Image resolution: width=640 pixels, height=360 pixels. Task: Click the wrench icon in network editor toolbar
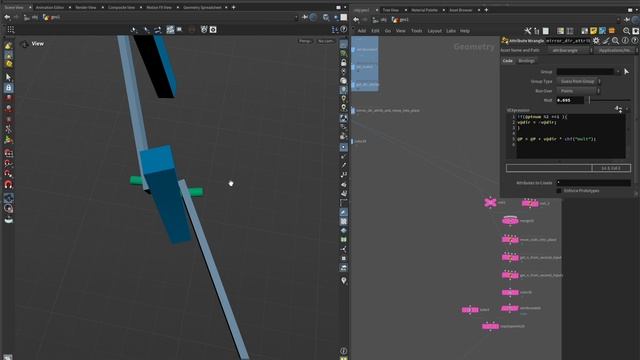(528, 31)
